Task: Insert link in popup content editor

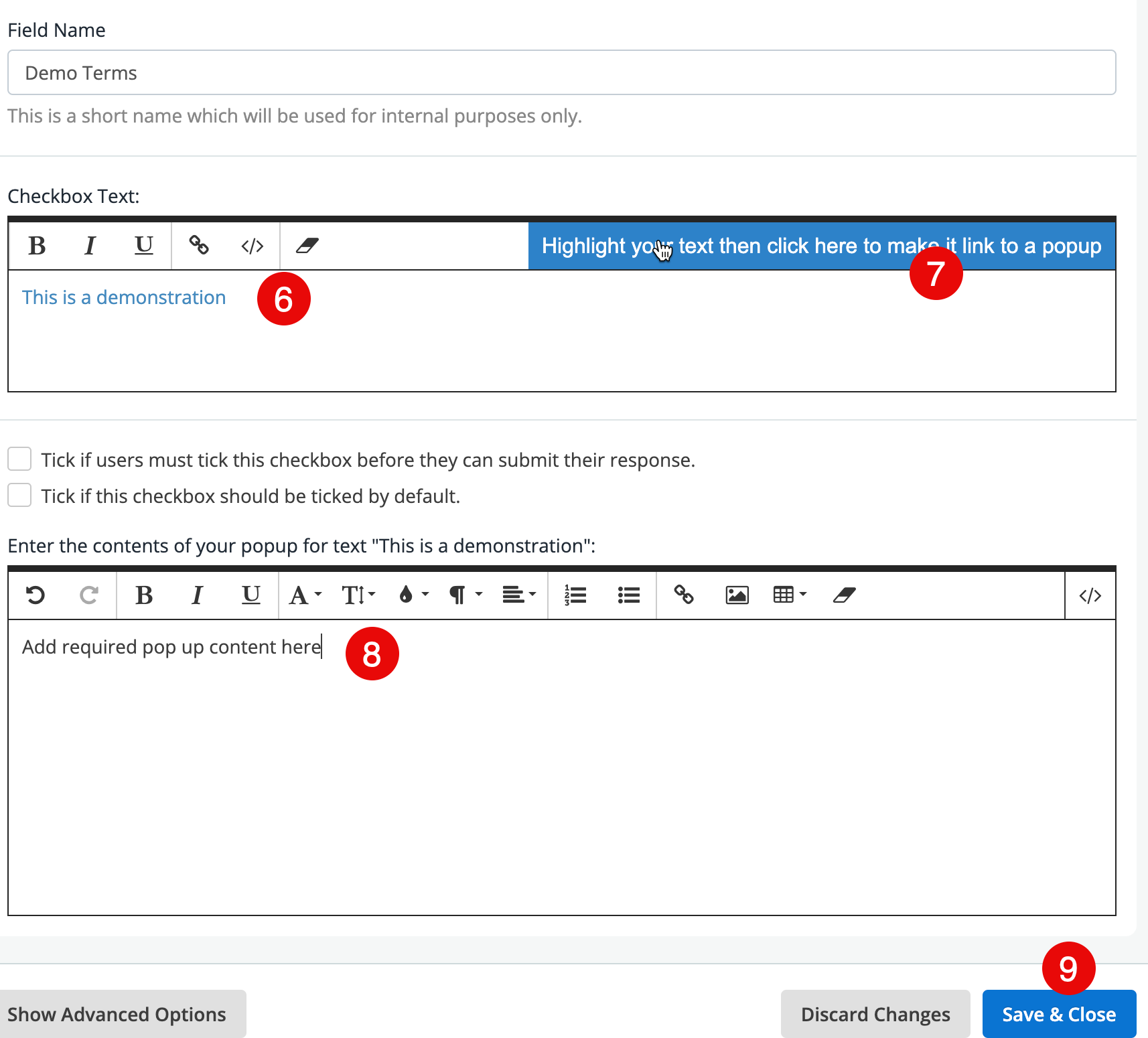Action: pos(684,595)
